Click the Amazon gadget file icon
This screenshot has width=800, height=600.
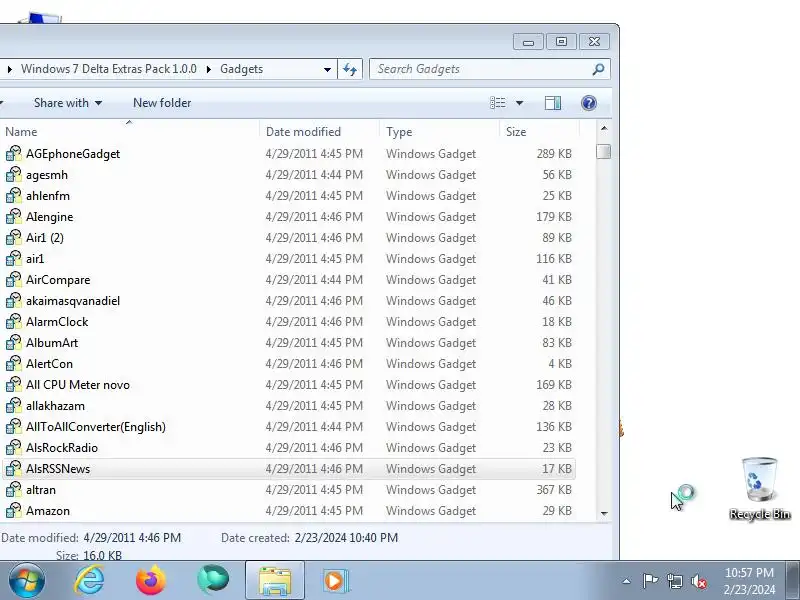(x=14, y=510)
